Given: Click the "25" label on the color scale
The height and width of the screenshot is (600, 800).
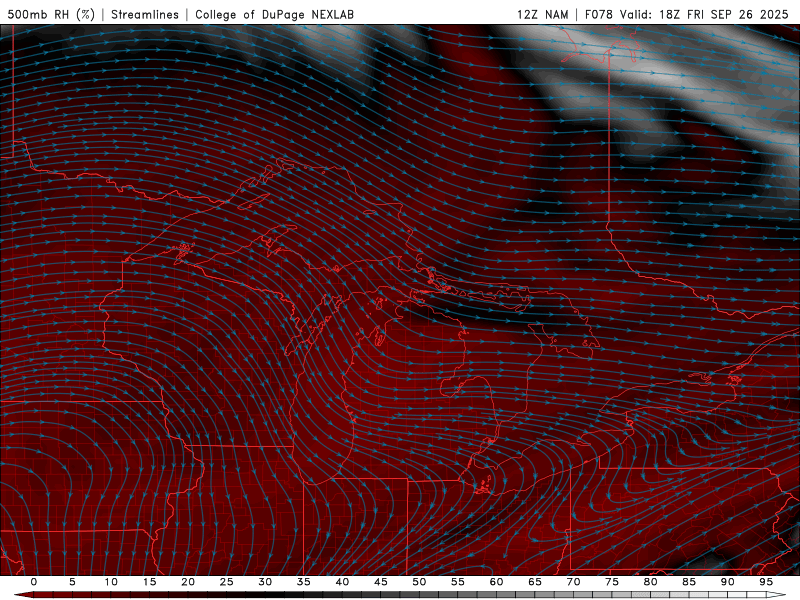Looking at the screenshot, I should [227, 582].
